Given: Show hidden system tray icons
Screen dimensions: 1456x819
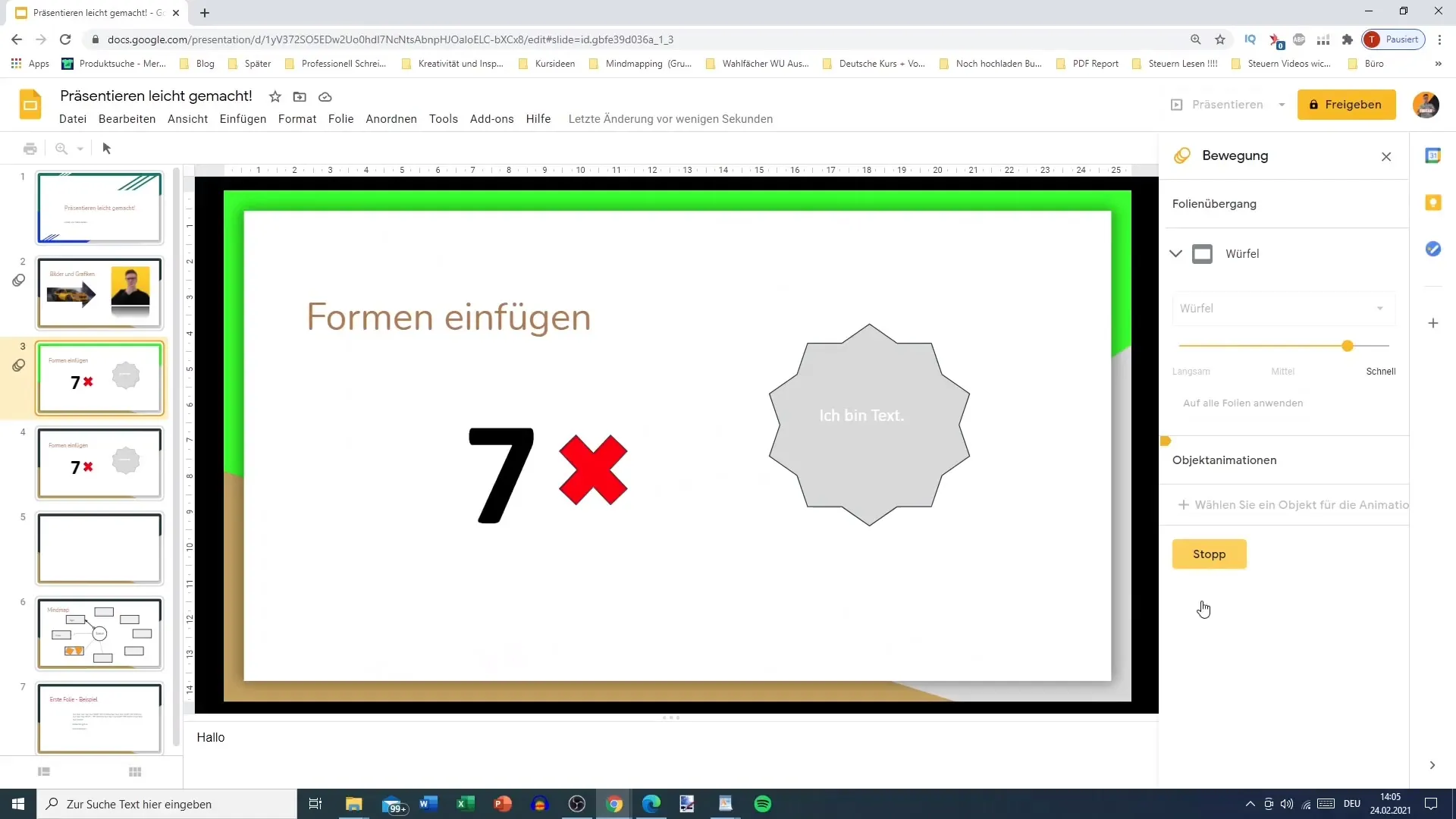Looking at the screenshot, I should point(1250,804).
